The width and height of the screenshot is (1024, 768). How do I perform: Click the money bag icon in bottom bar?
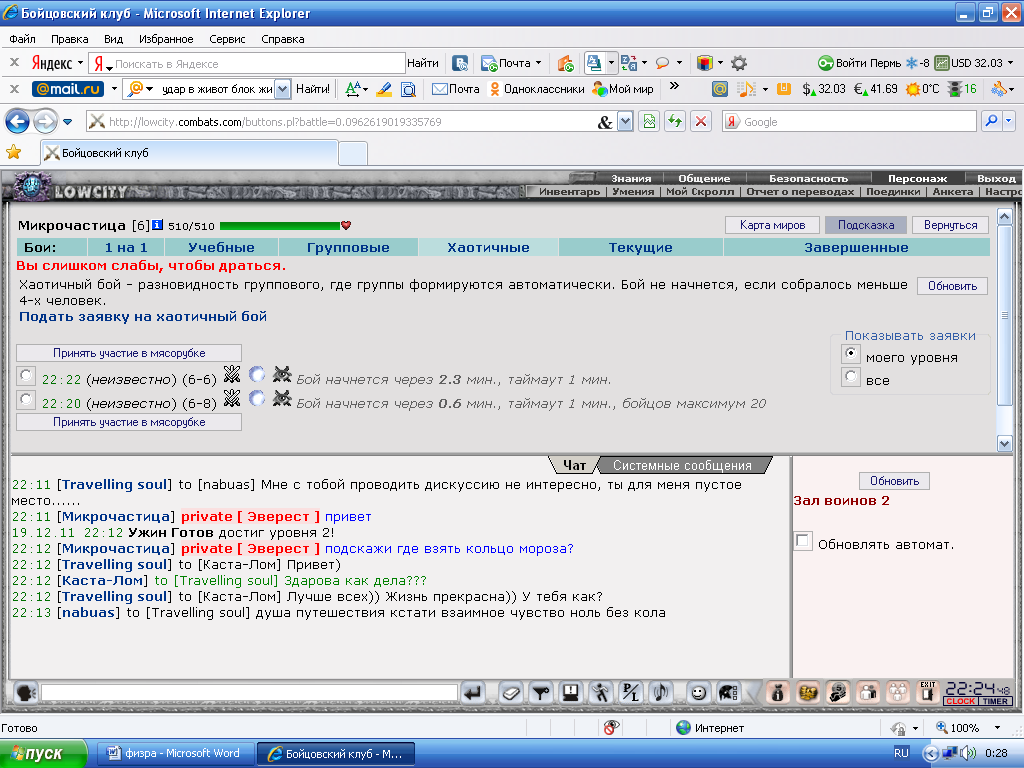[777, 693]
